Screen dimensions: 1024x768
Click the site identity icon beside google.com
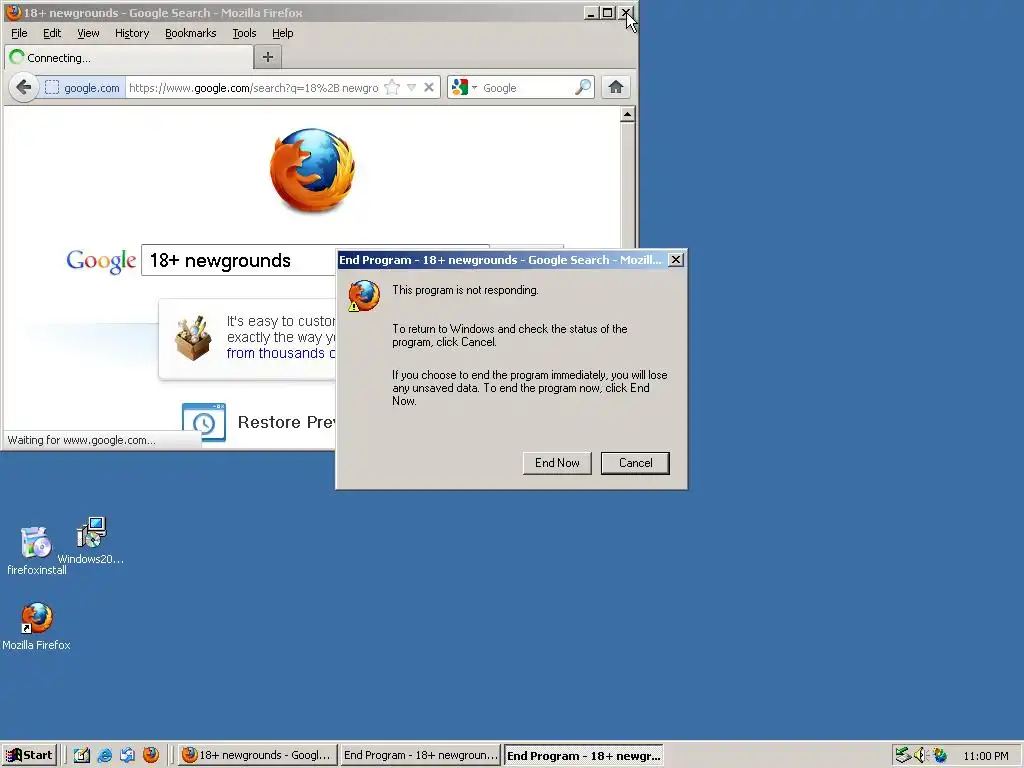coord(52,88)
